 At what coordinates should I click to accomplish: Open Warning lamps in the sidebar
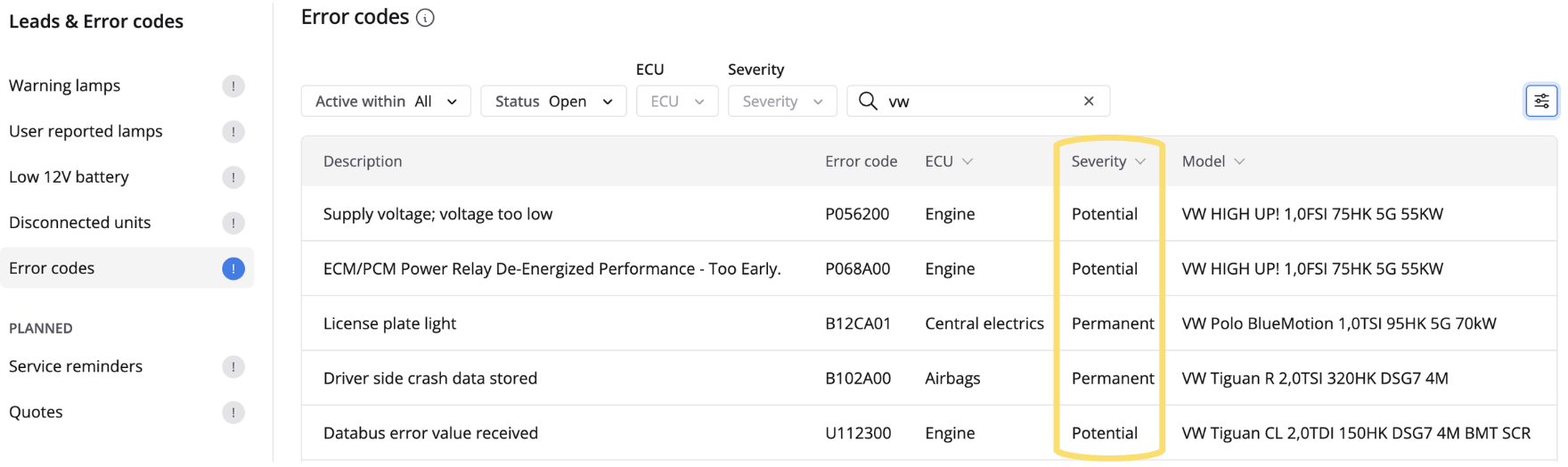tap(65, 86)
